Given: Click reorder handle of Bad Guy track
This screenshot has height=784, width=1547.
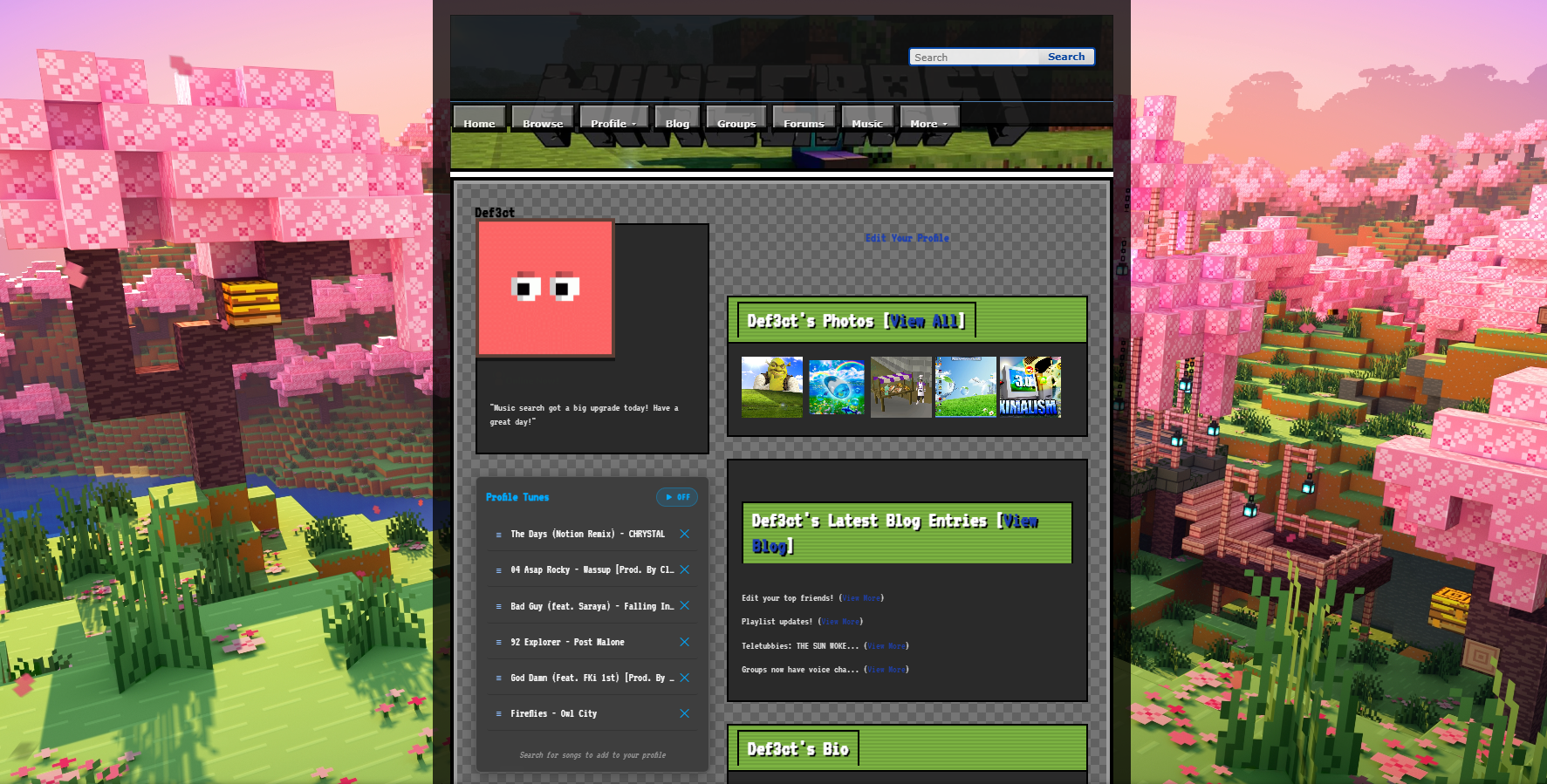Looking at the screenshot, I should pyautogui.click(x=498, y=606).
